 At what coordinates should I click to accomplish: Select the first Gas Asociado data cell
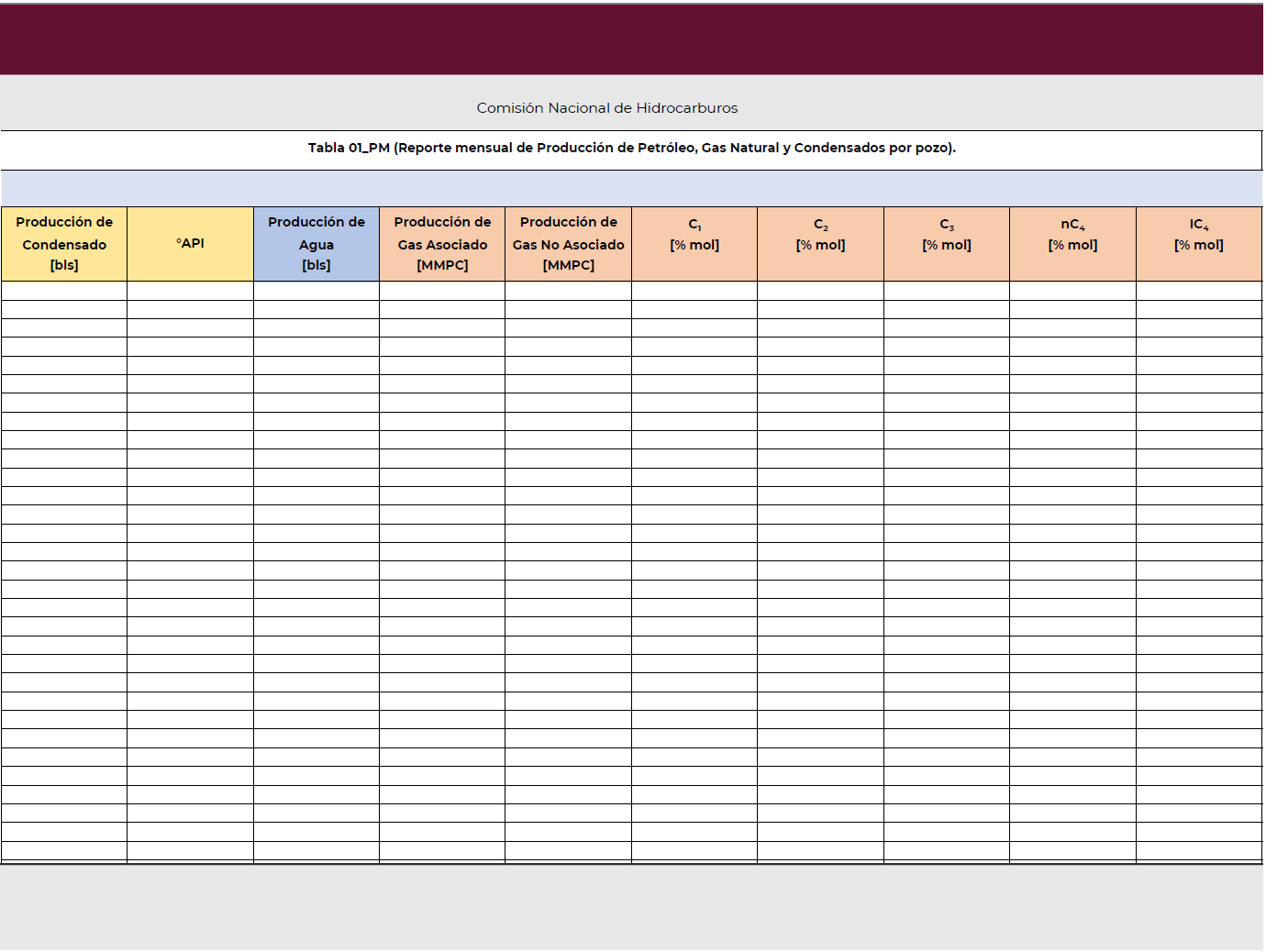[441, 289]
